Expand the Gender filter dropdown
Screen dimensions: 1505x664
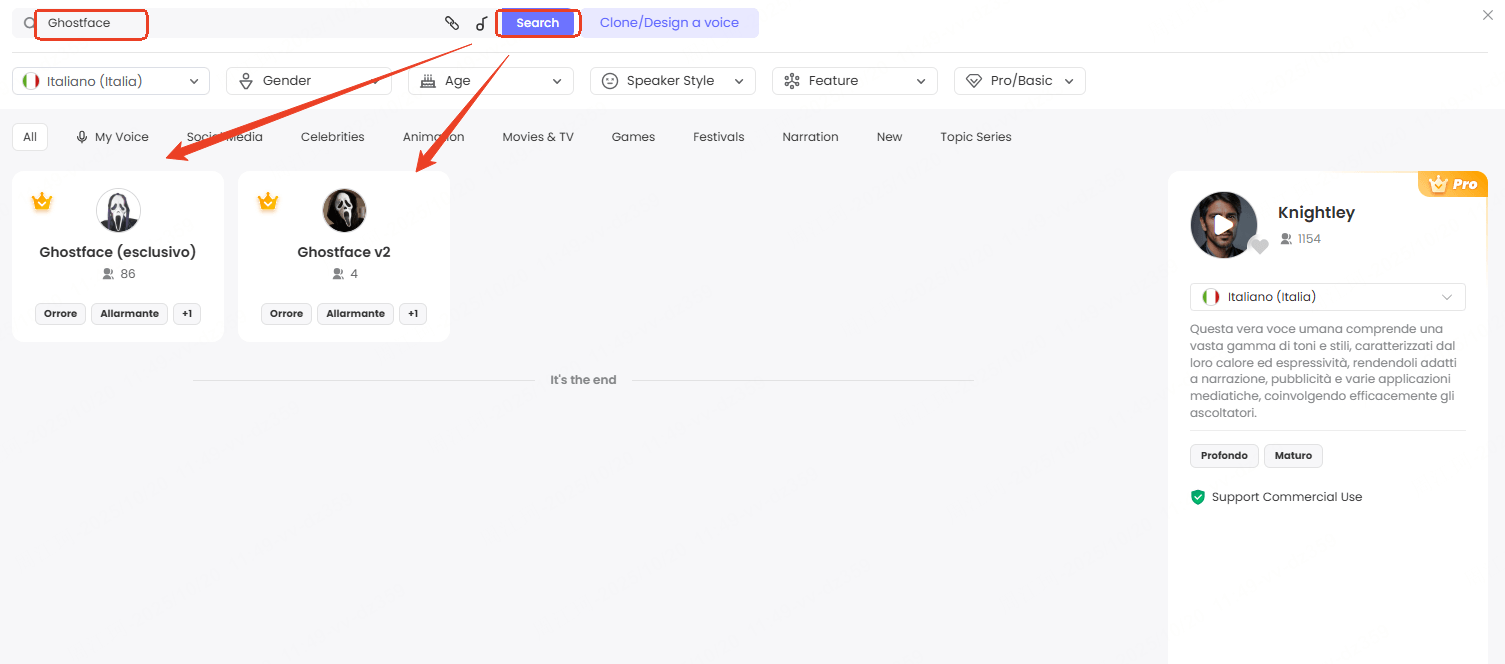pyautogui.click(x=308, y=81)
